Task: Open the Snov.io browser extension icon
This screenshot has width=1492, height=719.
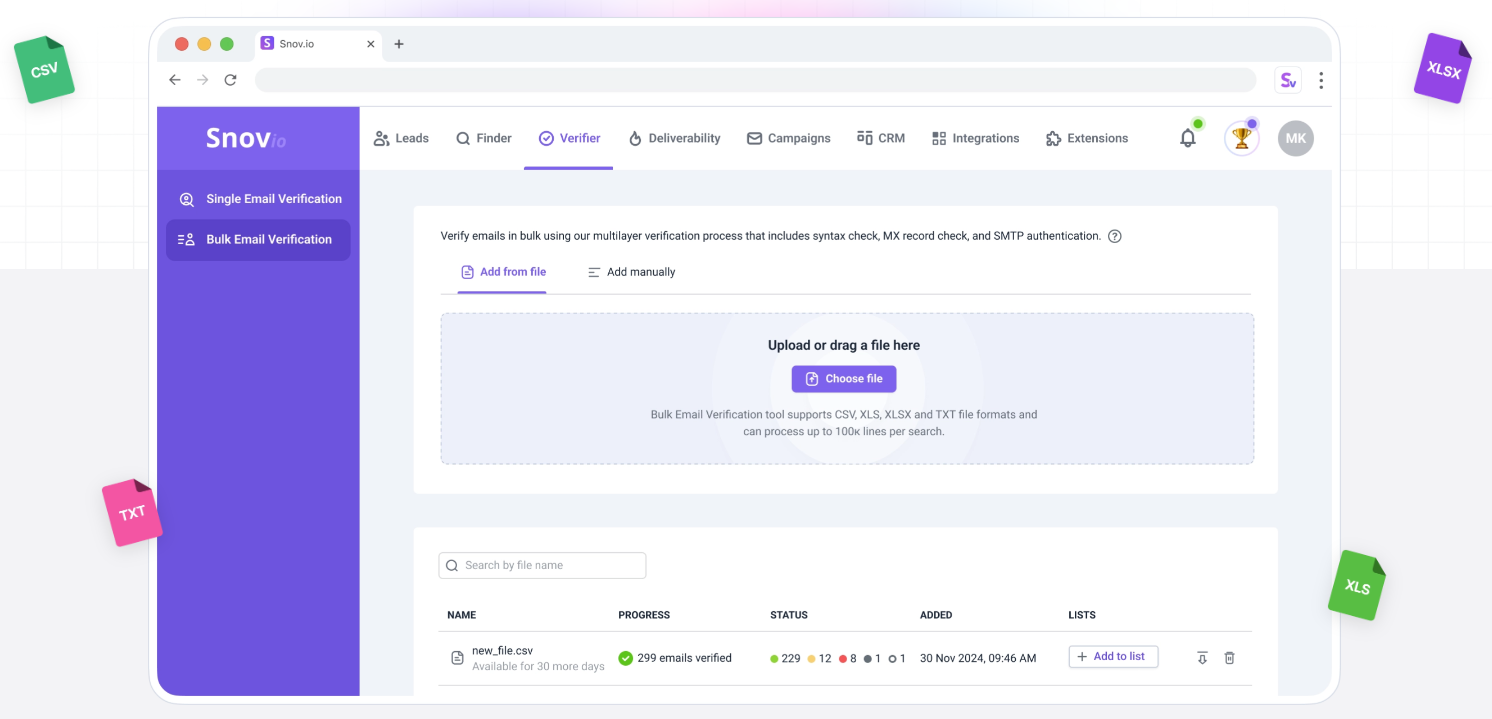Action: click(x=1287, y=80)
